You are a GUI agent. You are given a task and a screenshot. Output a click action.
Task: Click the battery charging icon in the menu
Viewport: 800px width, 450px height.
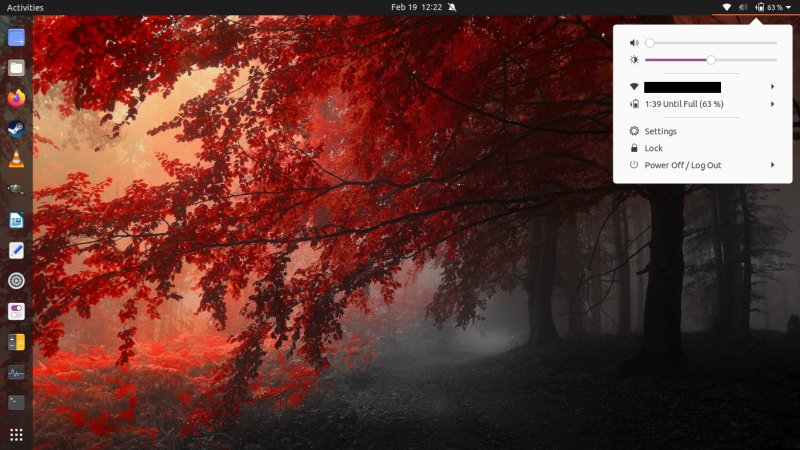point(634,104)
